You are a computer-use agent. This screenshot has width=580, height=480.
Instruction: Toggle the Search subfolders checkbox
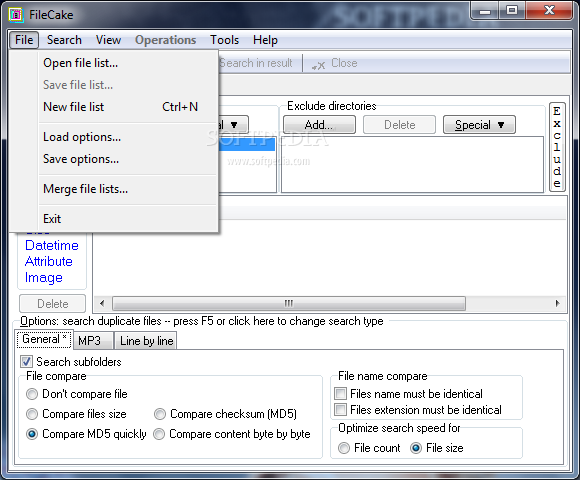click(x=26, y=362)
